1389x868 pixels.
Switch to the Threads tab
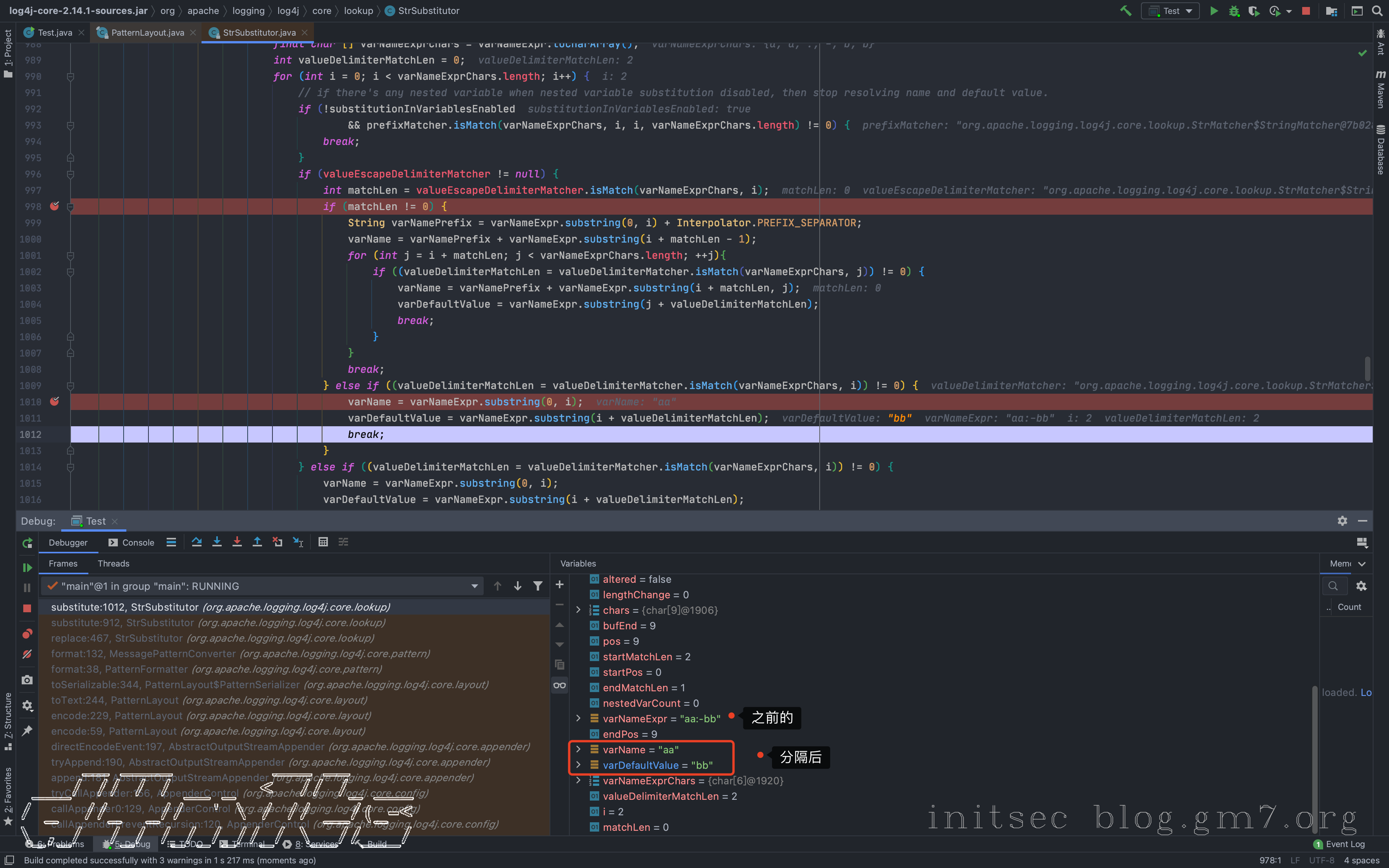113,564
